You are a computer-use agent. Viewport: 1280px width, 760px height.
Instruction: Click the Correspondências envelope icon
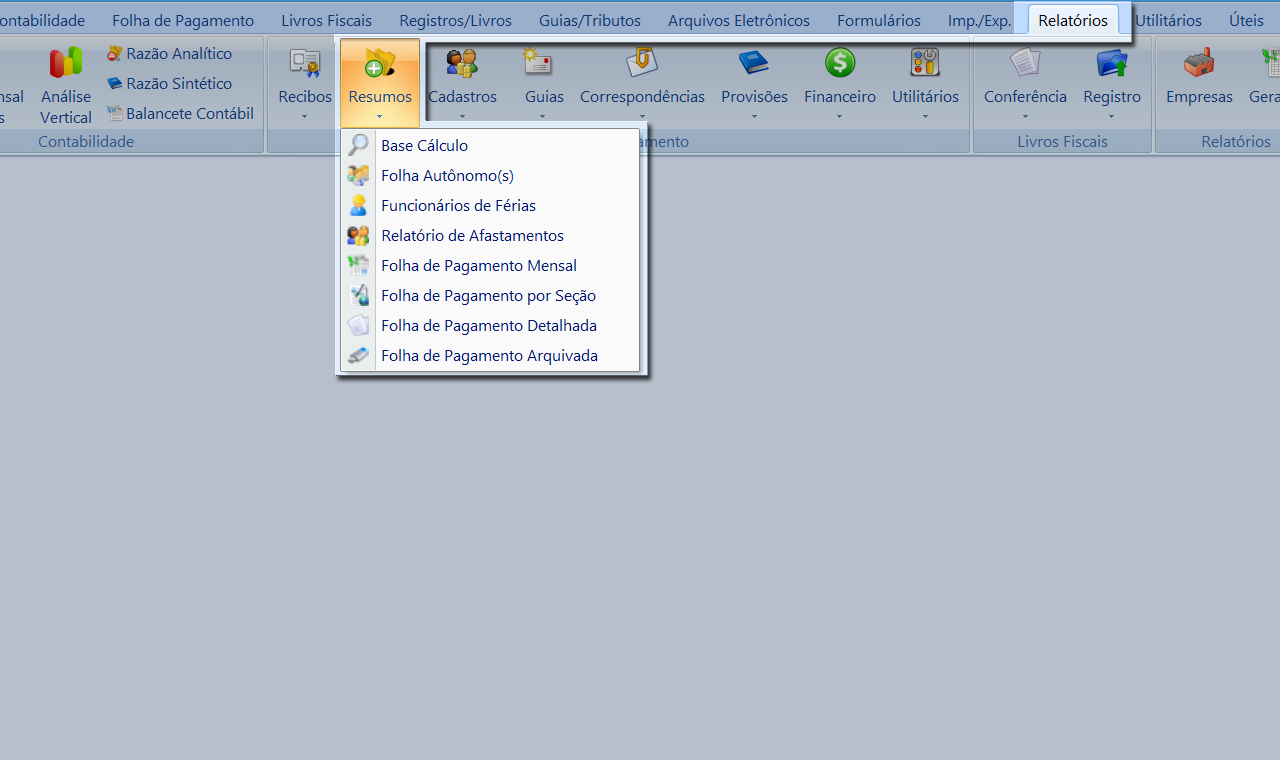(x=642, y=63)
